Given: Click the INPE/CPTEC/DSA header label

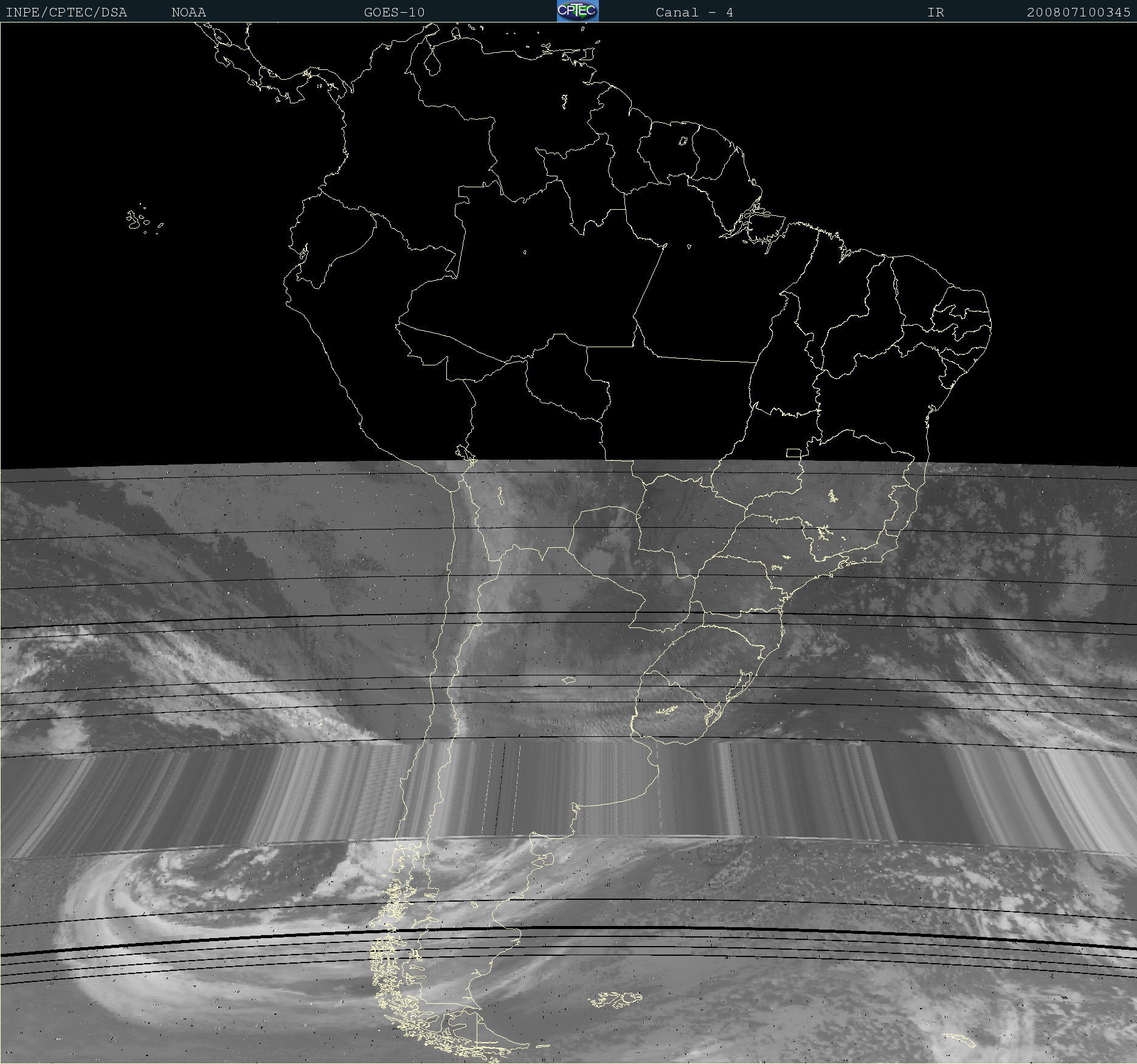Looking at the screenshot, I should pos(66,12).
